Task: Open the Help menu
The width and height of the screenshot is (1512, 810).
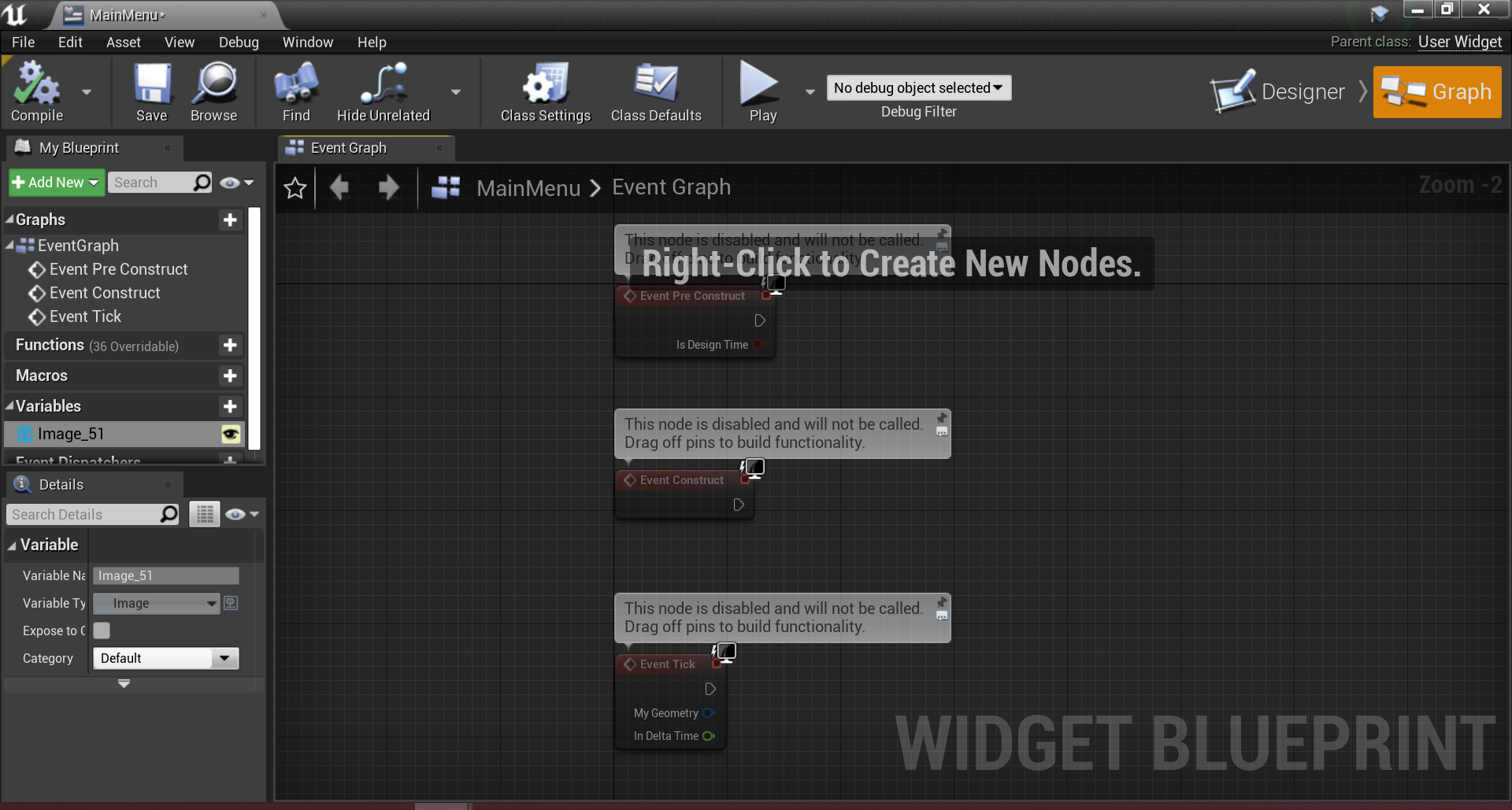Action: click(x=372, y=43)
